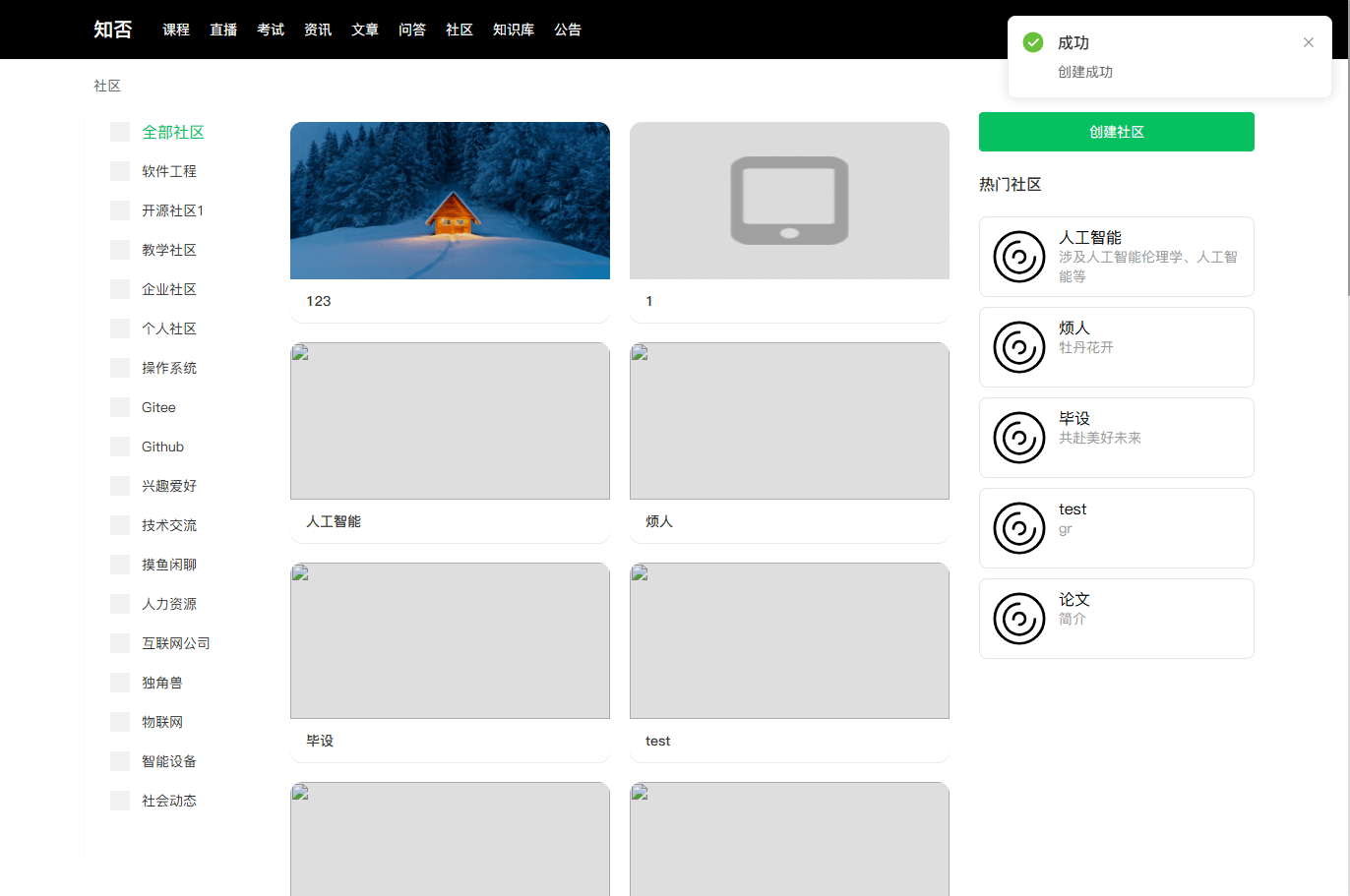
Task: Open the 问答 page from navbar
Action: (x=411, y=30)
